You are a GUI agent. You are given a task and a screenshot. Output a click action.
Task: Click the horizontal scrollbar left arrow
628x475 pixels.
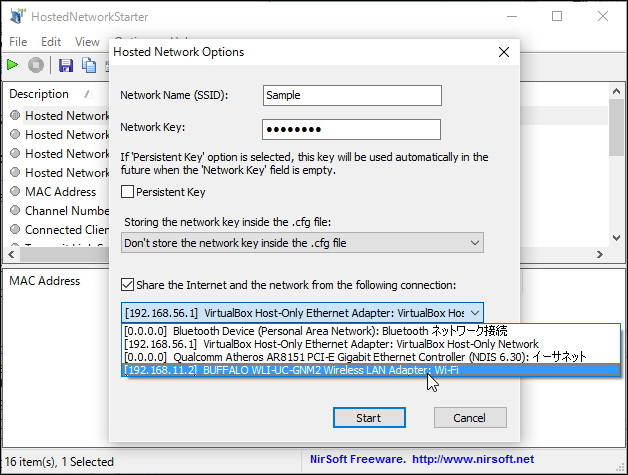(11, 254)
